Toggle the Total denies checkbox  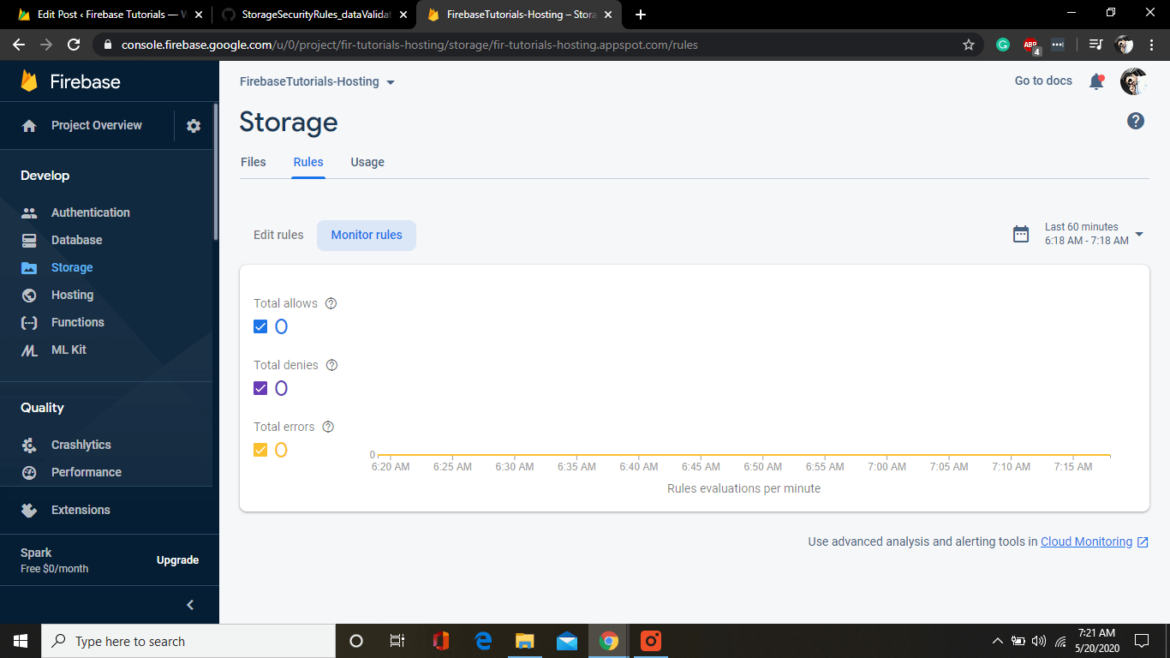(x=260, y=388)
